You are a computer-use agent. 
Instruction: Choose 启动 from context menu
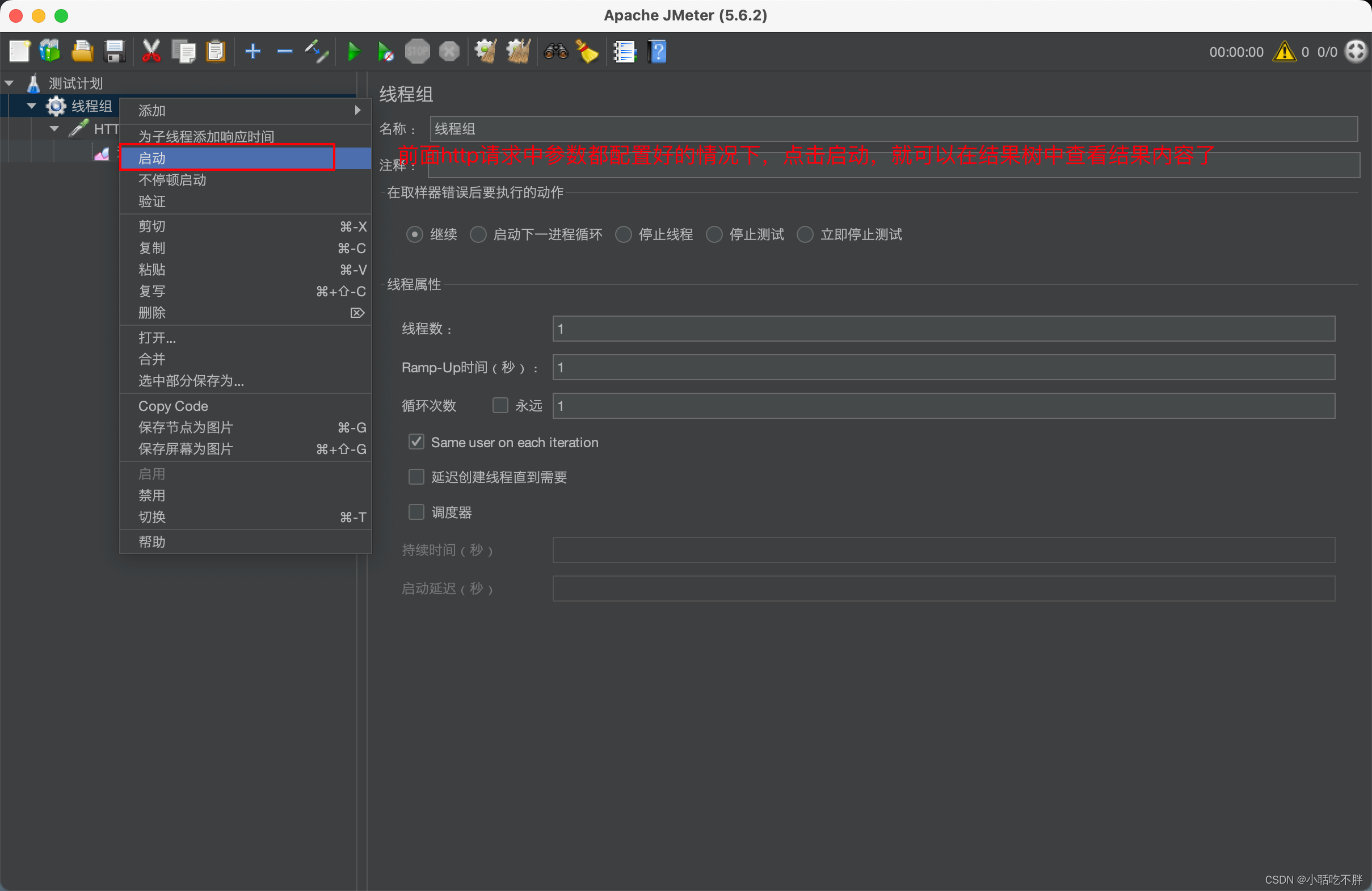coord(245,158)
